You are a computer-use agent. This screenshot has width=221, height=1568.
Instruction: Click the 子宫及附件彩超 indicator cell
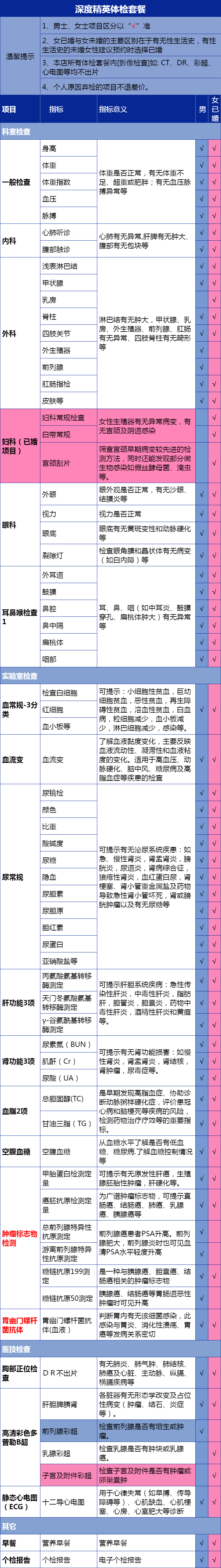(69, 1475)
